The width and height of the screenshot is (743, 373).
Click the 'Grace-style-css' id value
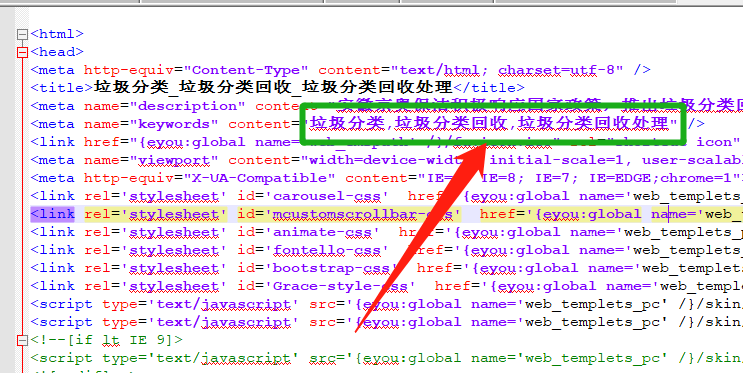[x=340, y=286]
